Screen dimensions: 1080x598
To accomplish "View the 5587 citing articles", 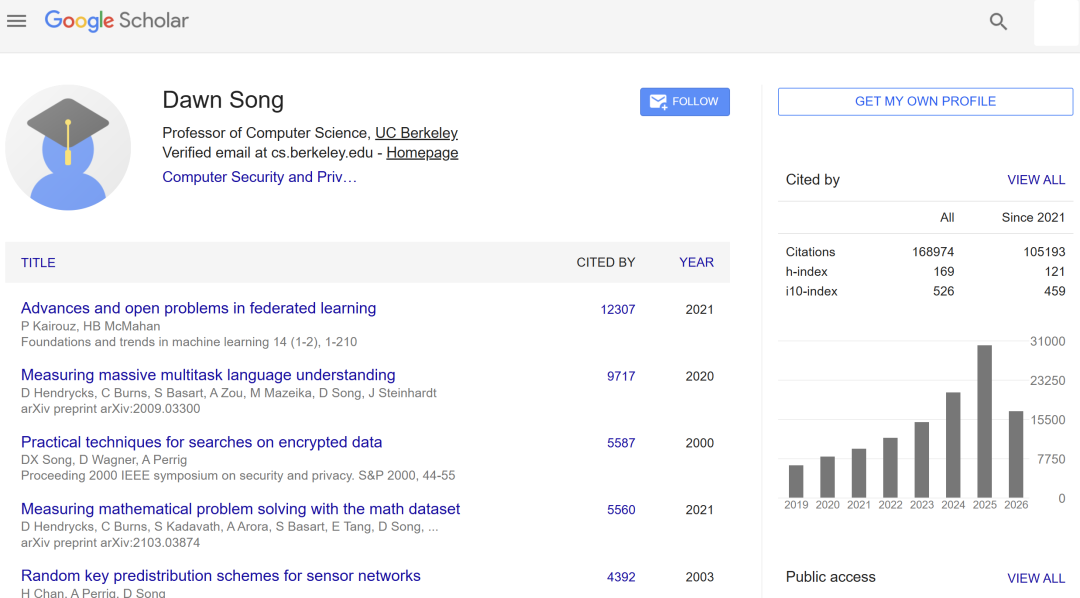I will click(621, 443).
